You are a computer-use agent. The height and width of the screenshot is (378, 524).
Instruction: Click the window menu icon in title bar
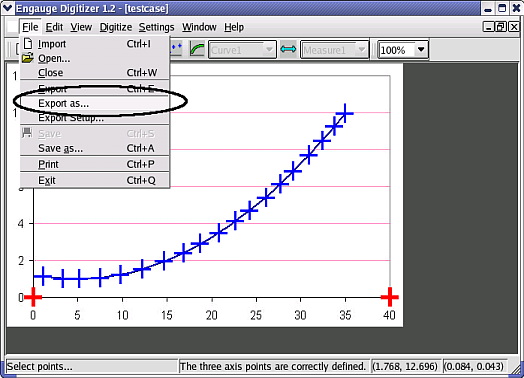pos(7,8)
